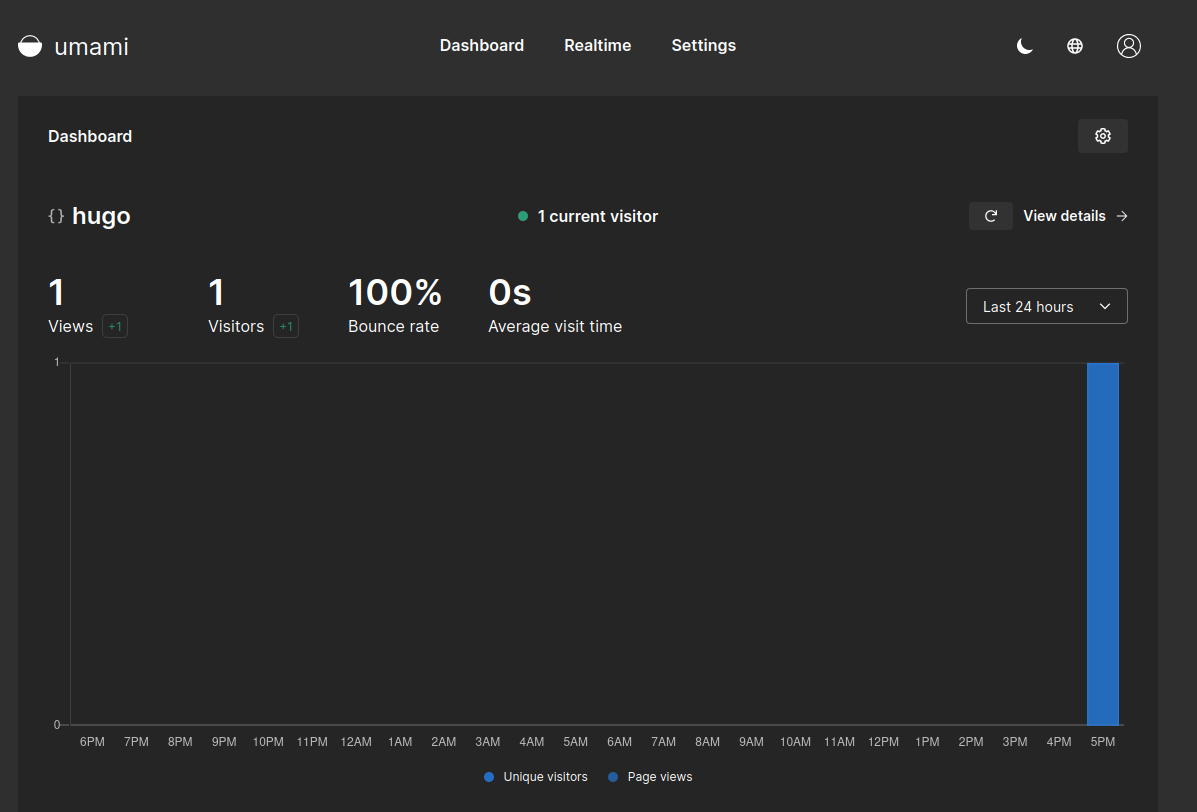Go to the Realtime page
1197x812 pixels.
[x=598, y=45]
